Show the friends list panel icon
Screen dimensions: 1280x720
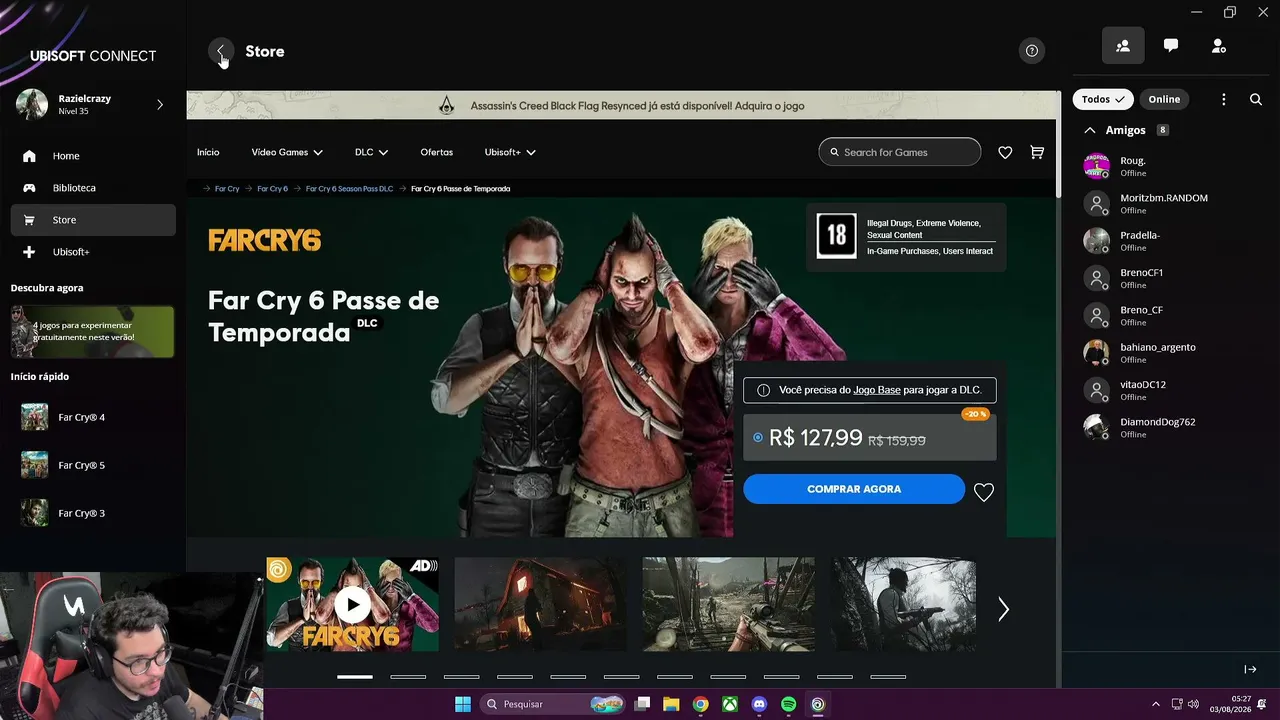[x=1123, y=46]
